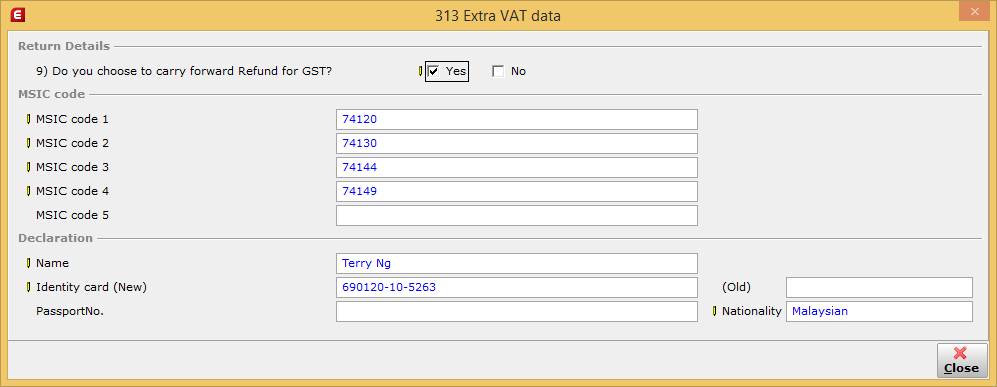This screenshot has height=387, width=997.
Task: Click the Name field showing Terry Ng
Action: 517,263
